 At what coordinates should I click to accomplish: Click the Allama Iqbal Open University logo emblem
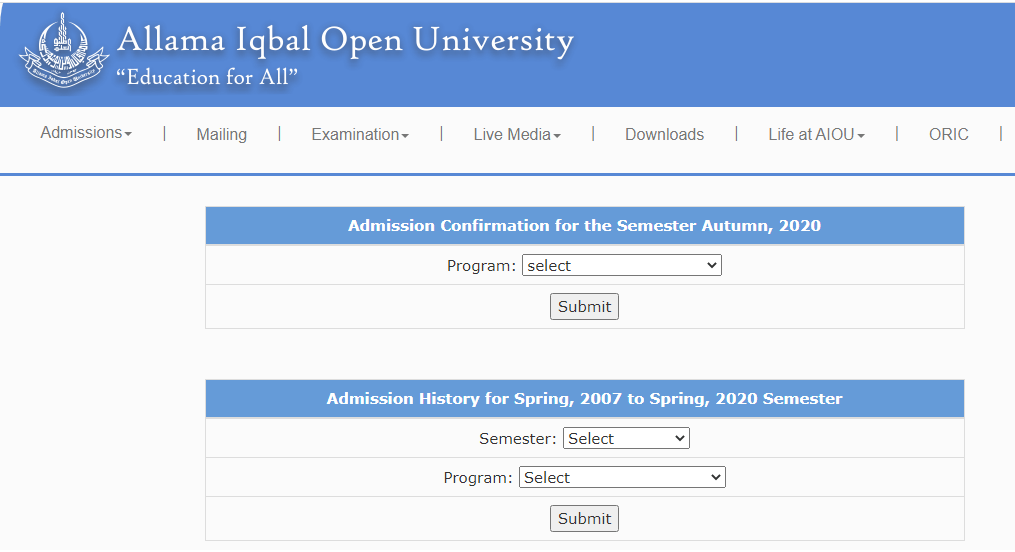[63, 50]
